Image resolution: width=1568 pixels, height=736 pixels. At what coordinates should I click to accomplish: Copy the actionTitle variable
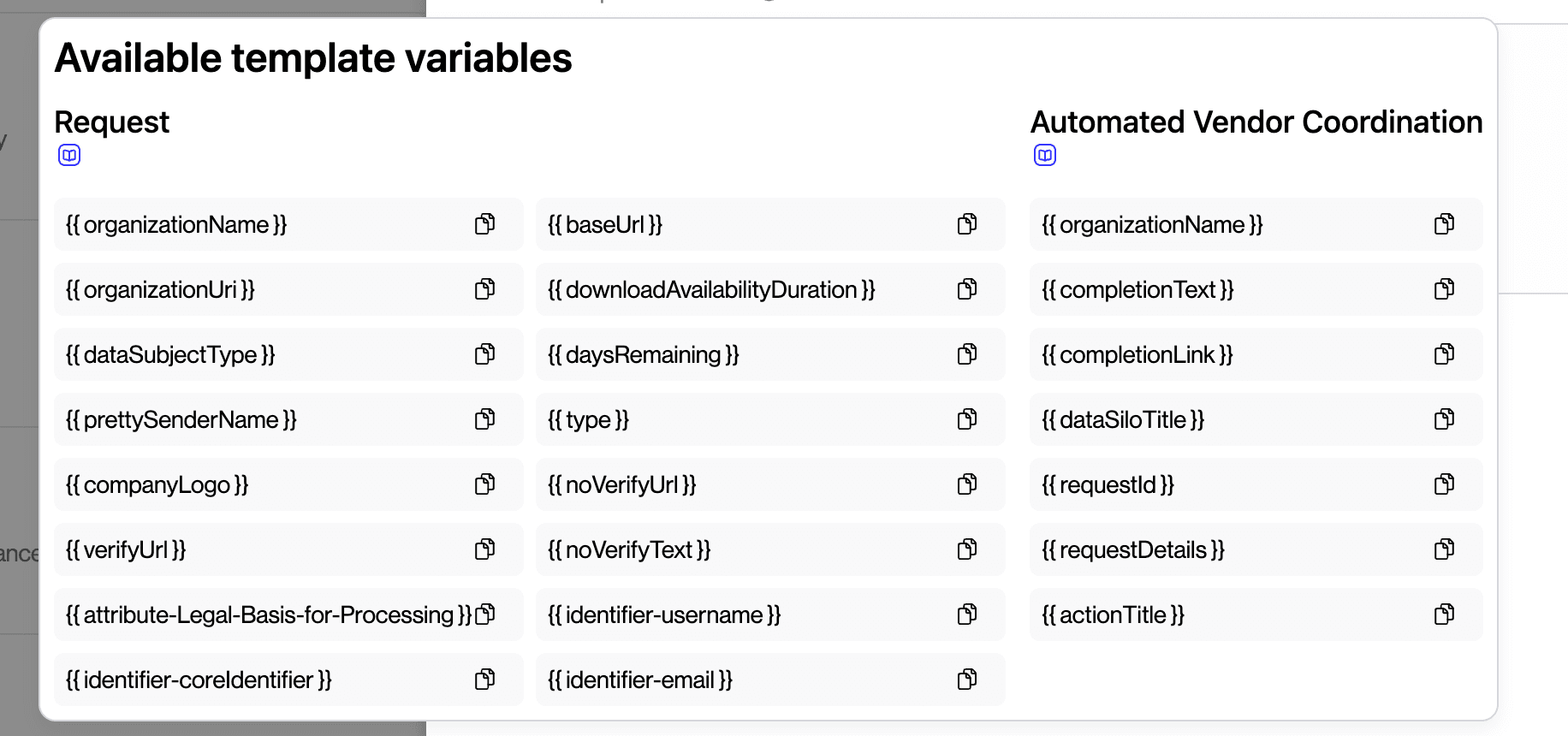(1444, 614)
